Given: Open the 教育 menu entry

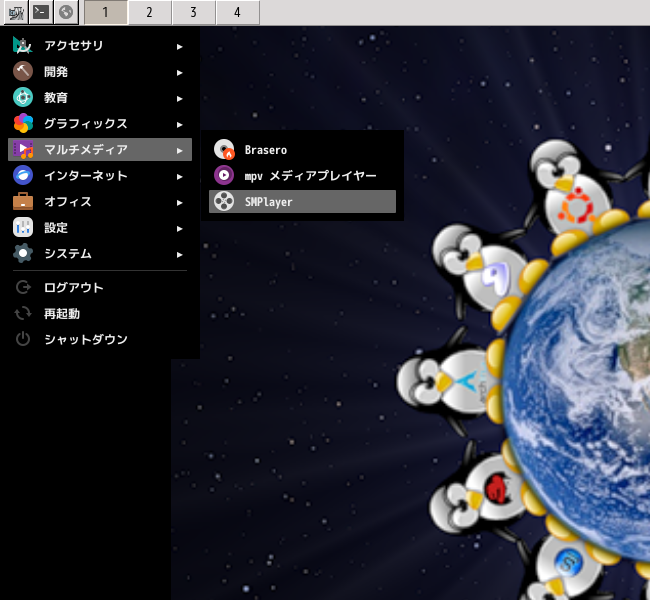Looking at the screenshot, I should tap(100, 97).
